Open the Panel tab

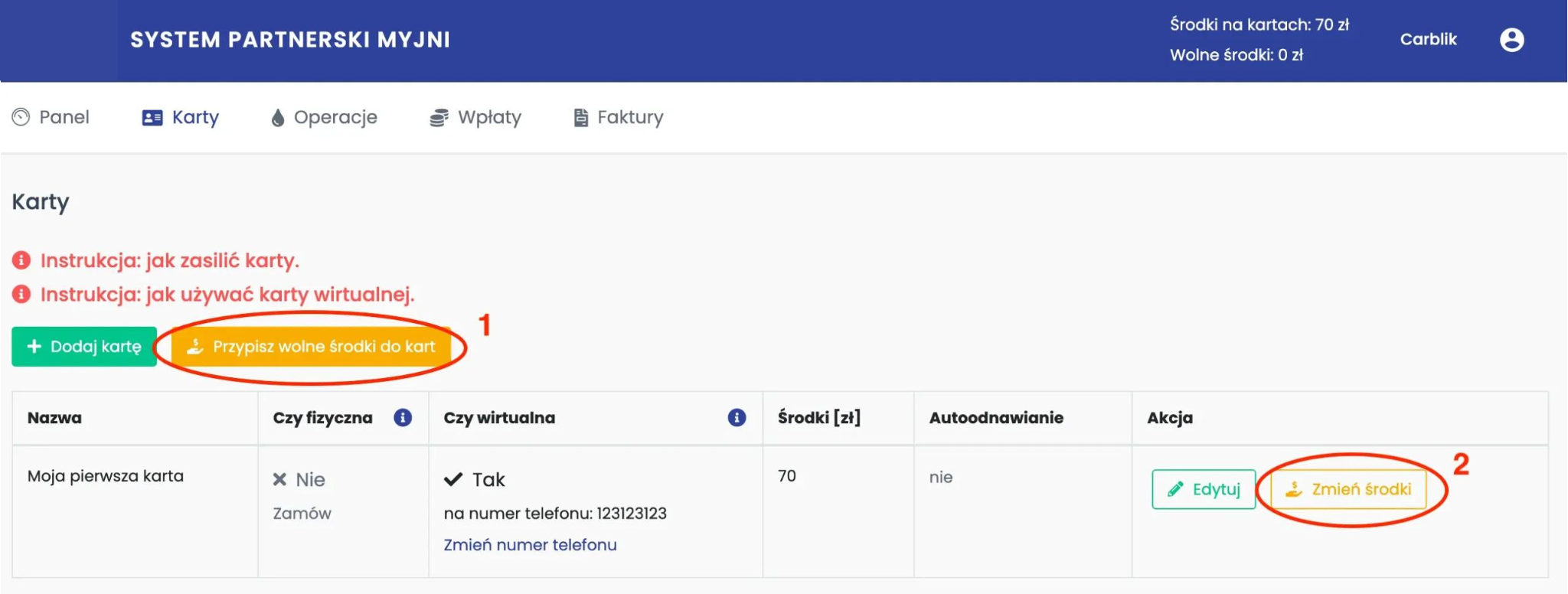64,117
